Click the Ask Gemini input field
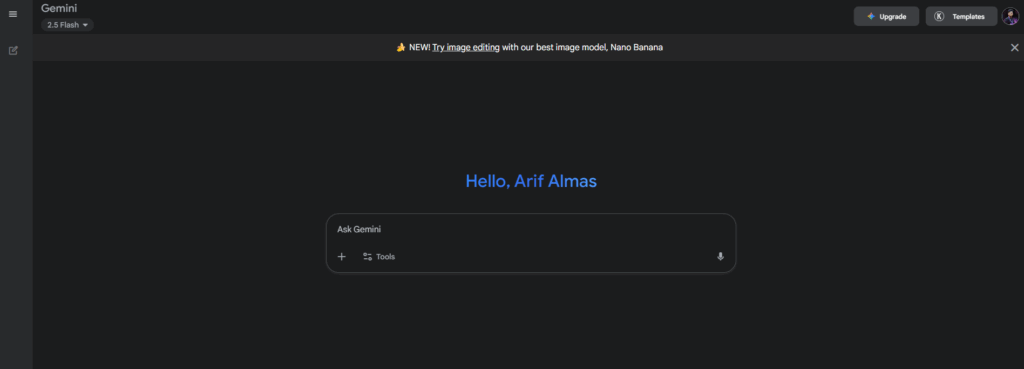This screenshot has width=1024, height=369. click(x=531, y=229)
